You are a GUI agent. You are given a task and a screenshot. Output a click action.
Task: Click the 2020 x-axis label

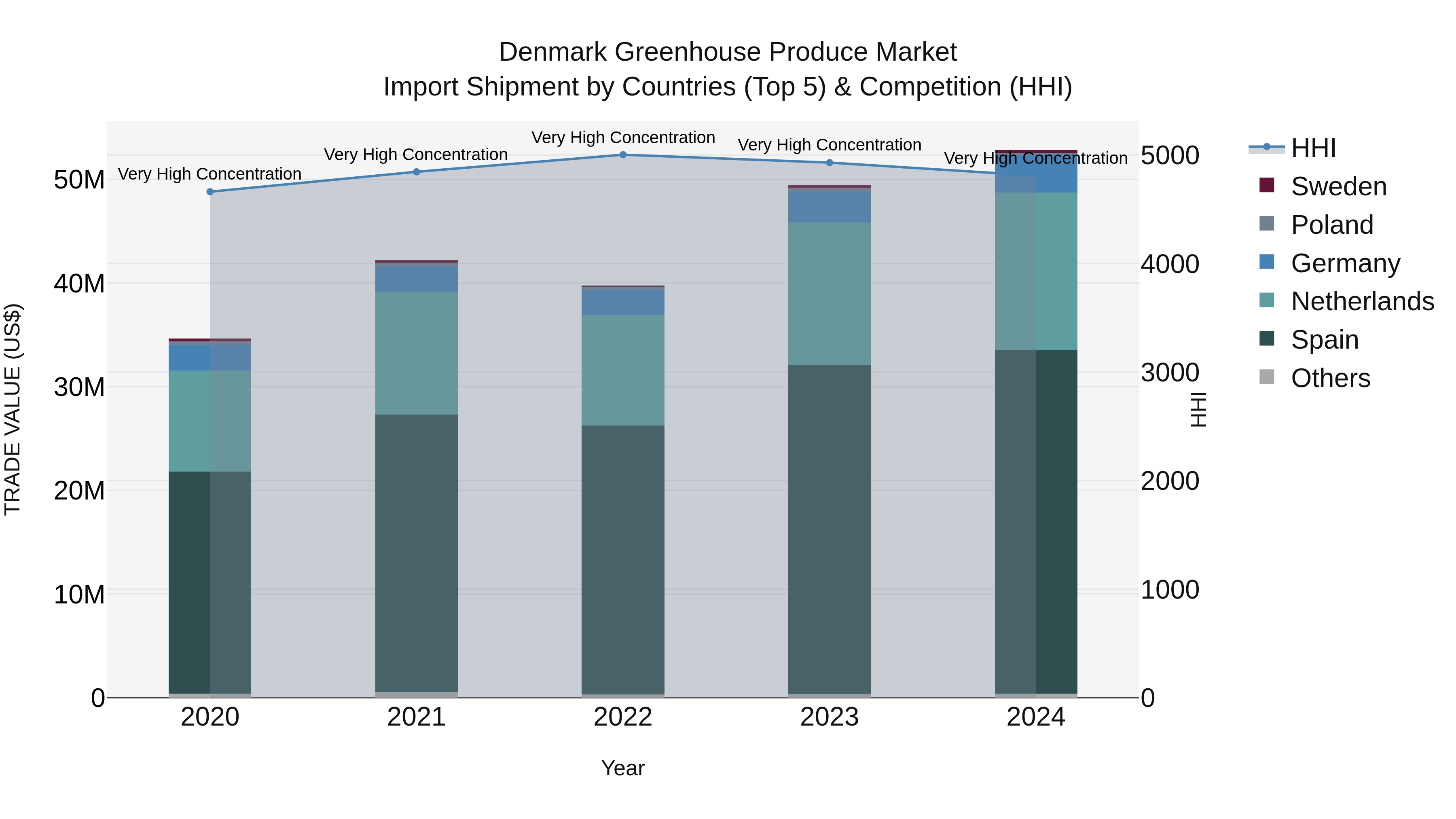210,717
